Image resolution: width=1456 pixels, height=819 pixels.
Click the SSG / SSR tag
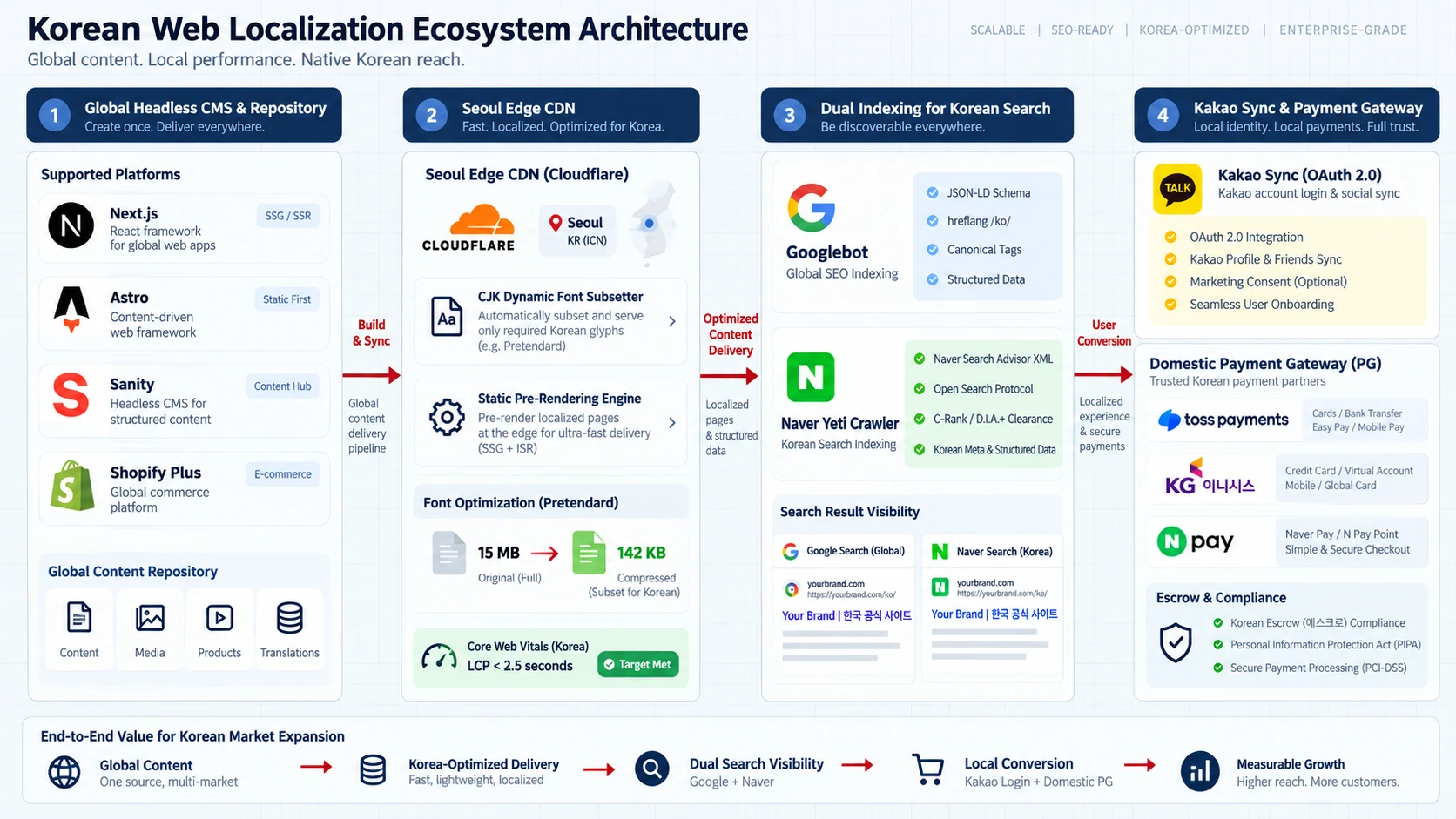(x=288, y=216)
